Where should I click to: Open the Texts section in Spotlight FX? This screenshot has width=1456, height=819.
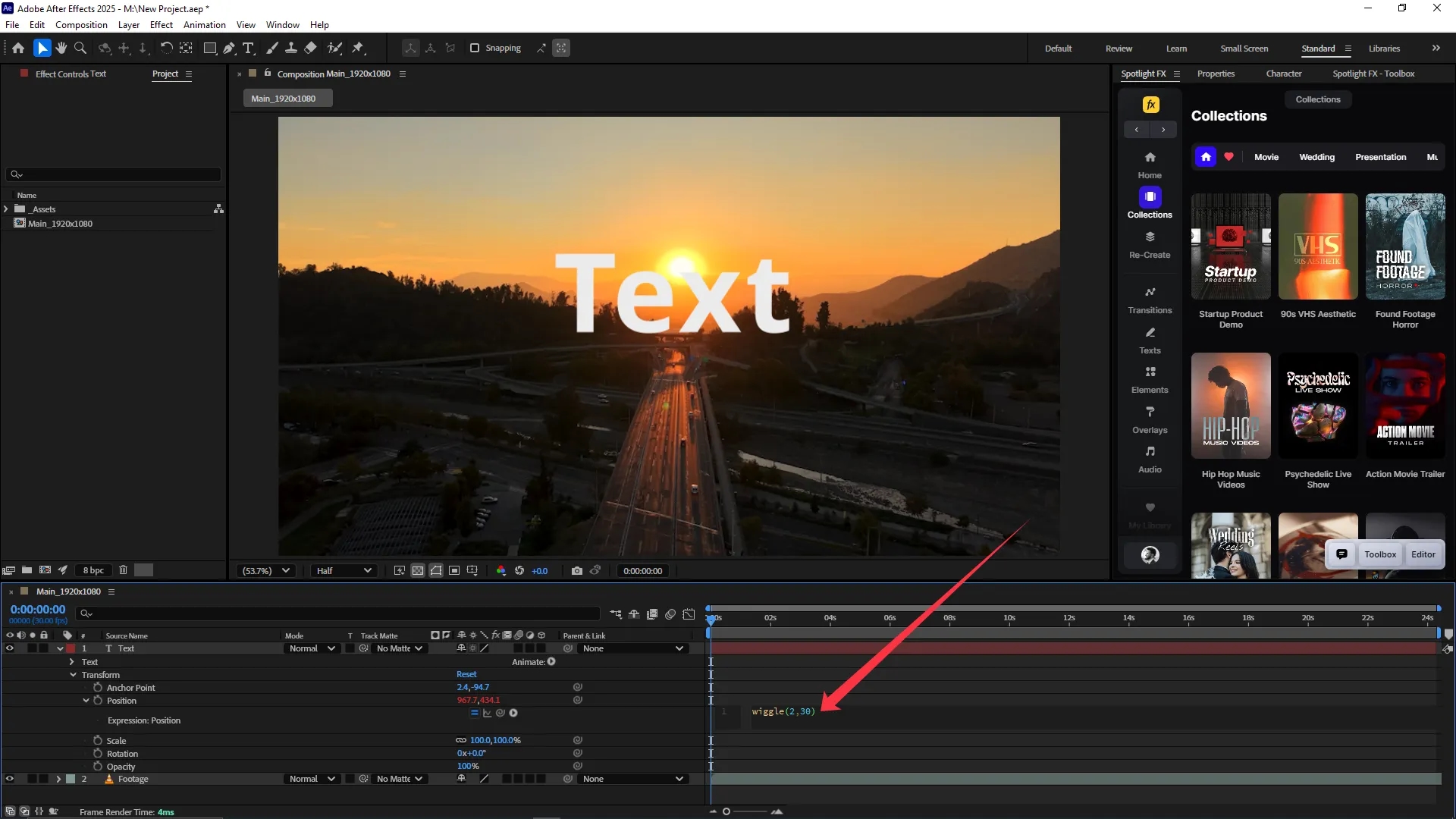click(1150, 340)
